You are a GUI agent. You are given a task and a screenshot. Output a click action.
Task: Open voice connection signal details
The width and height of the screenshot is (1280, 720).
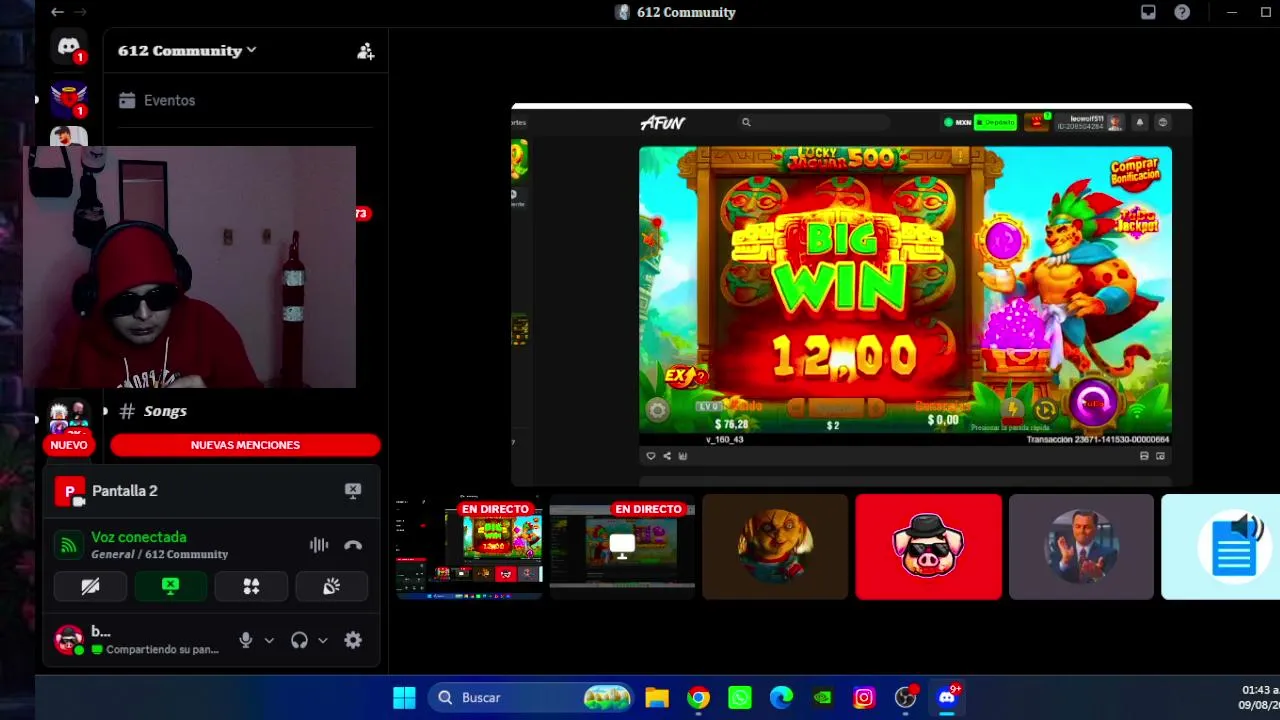(x=69, y=545)
